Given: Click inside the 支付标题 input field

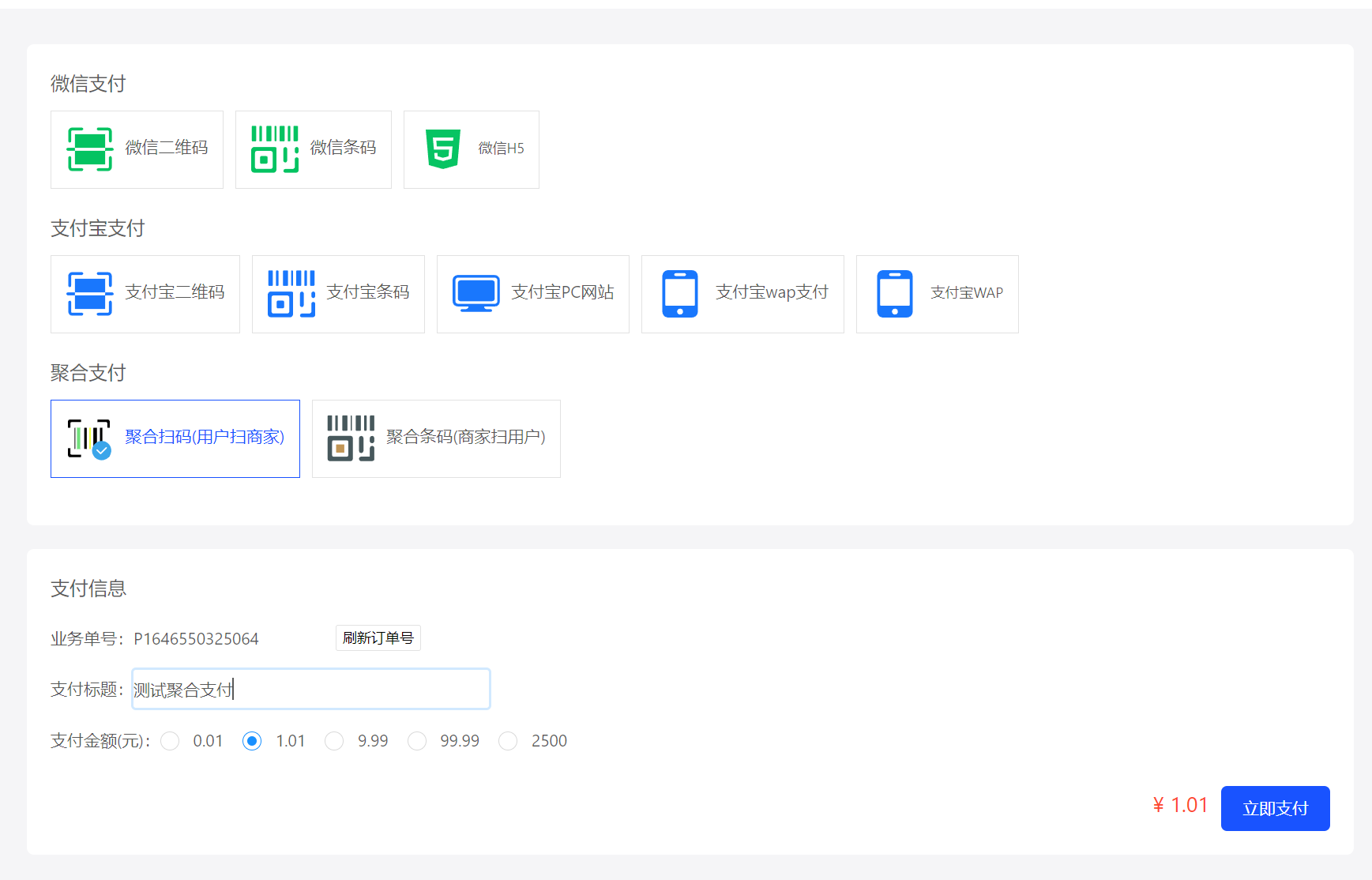Looking at the screenshot, I should coord(310,688).
